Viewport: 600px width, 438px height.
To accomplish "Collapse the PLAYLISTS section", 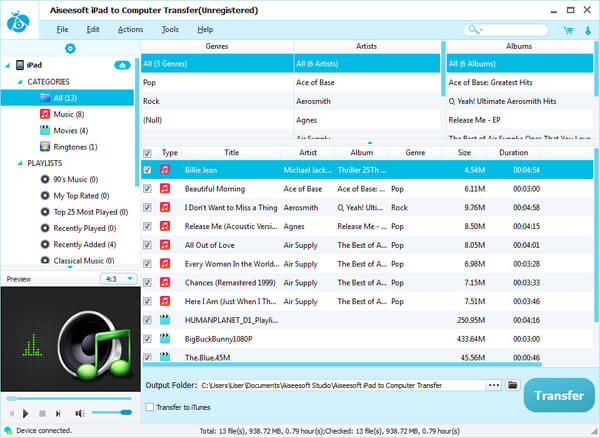I will tap(20, 163).
